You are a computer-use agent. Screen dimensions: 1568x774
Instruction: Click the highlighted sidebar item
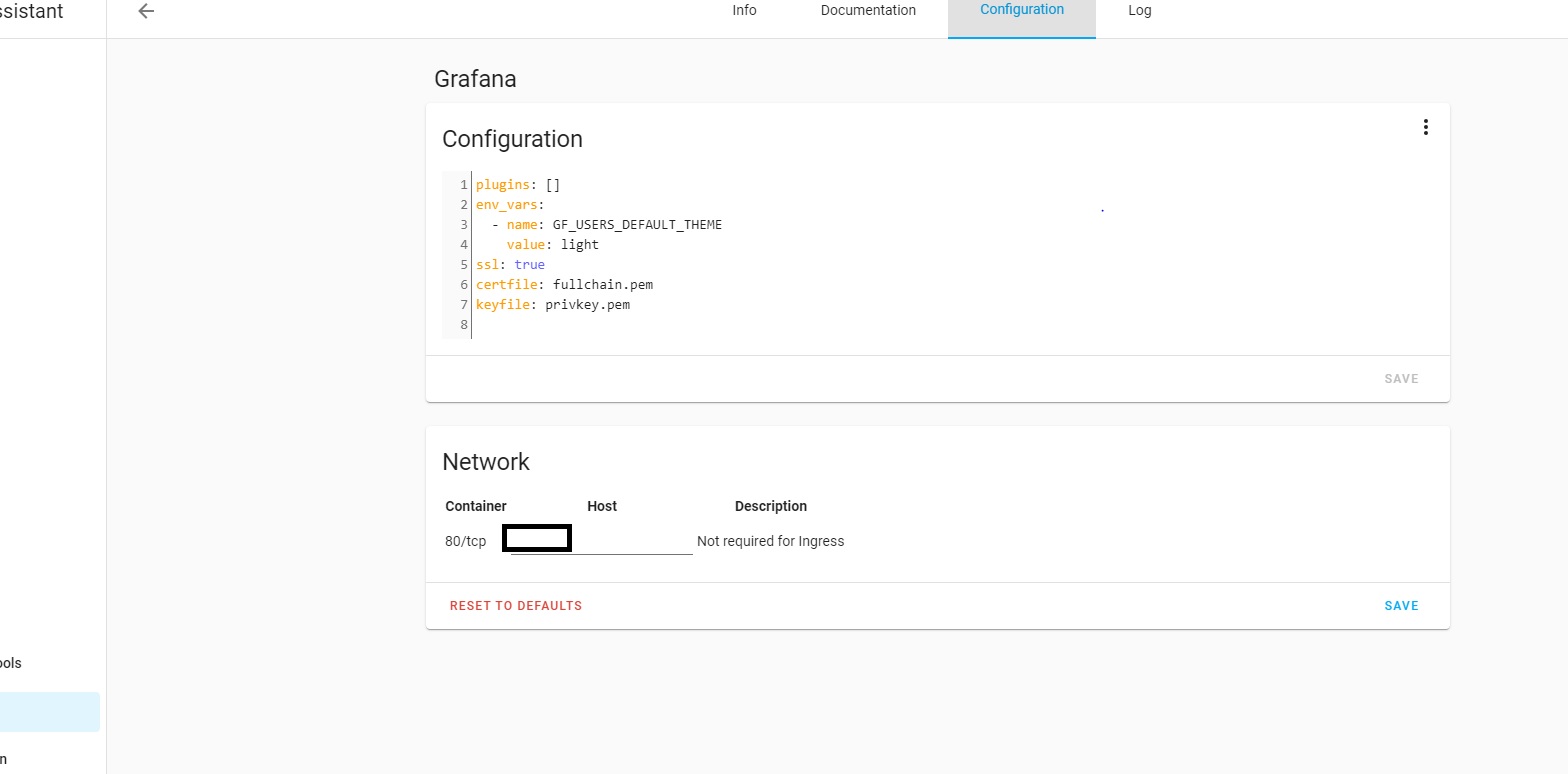(50, 712)
